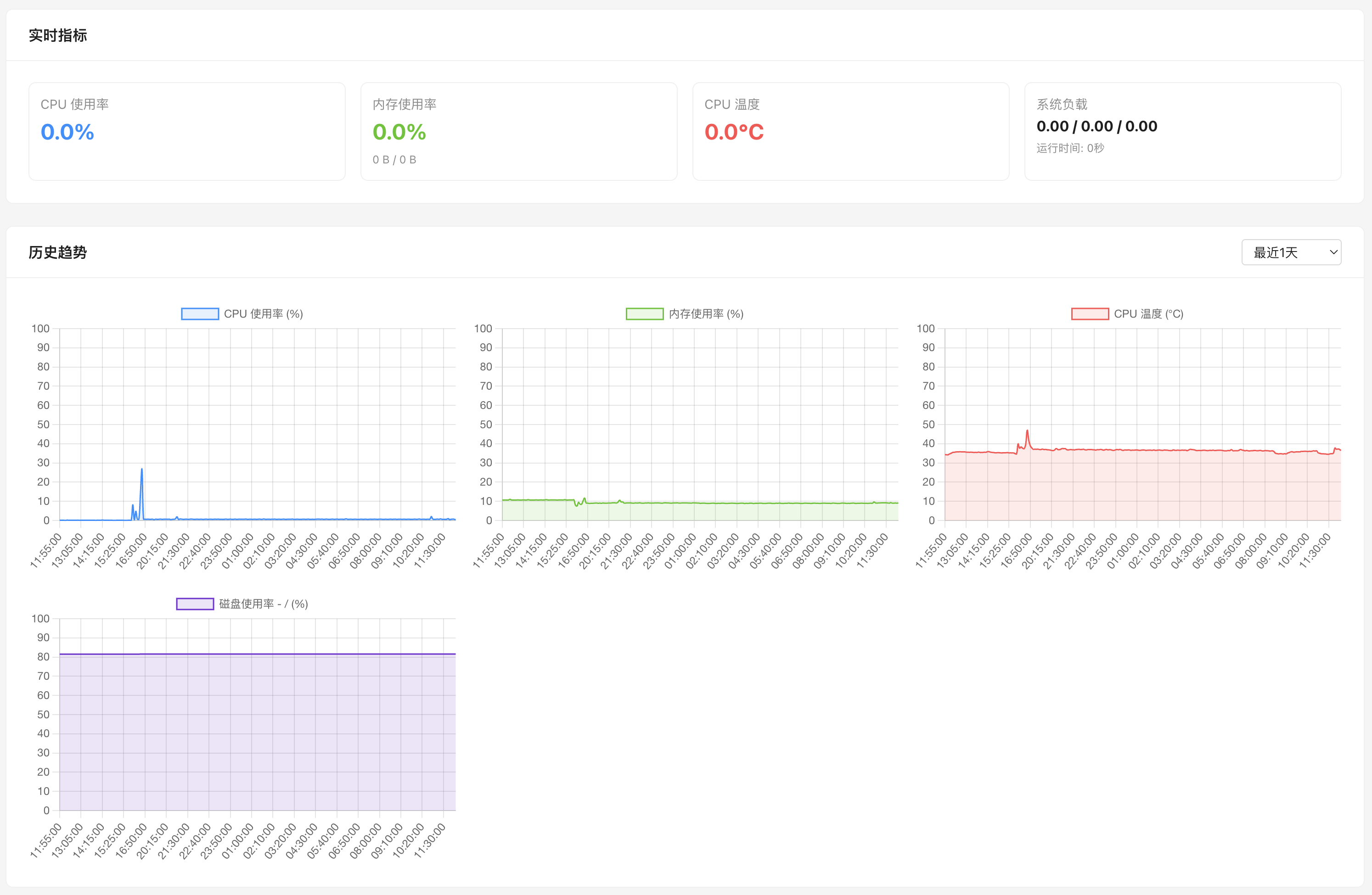
Task: Click the CPU 温度 (°C) legend label
Action: (1148, 314)
